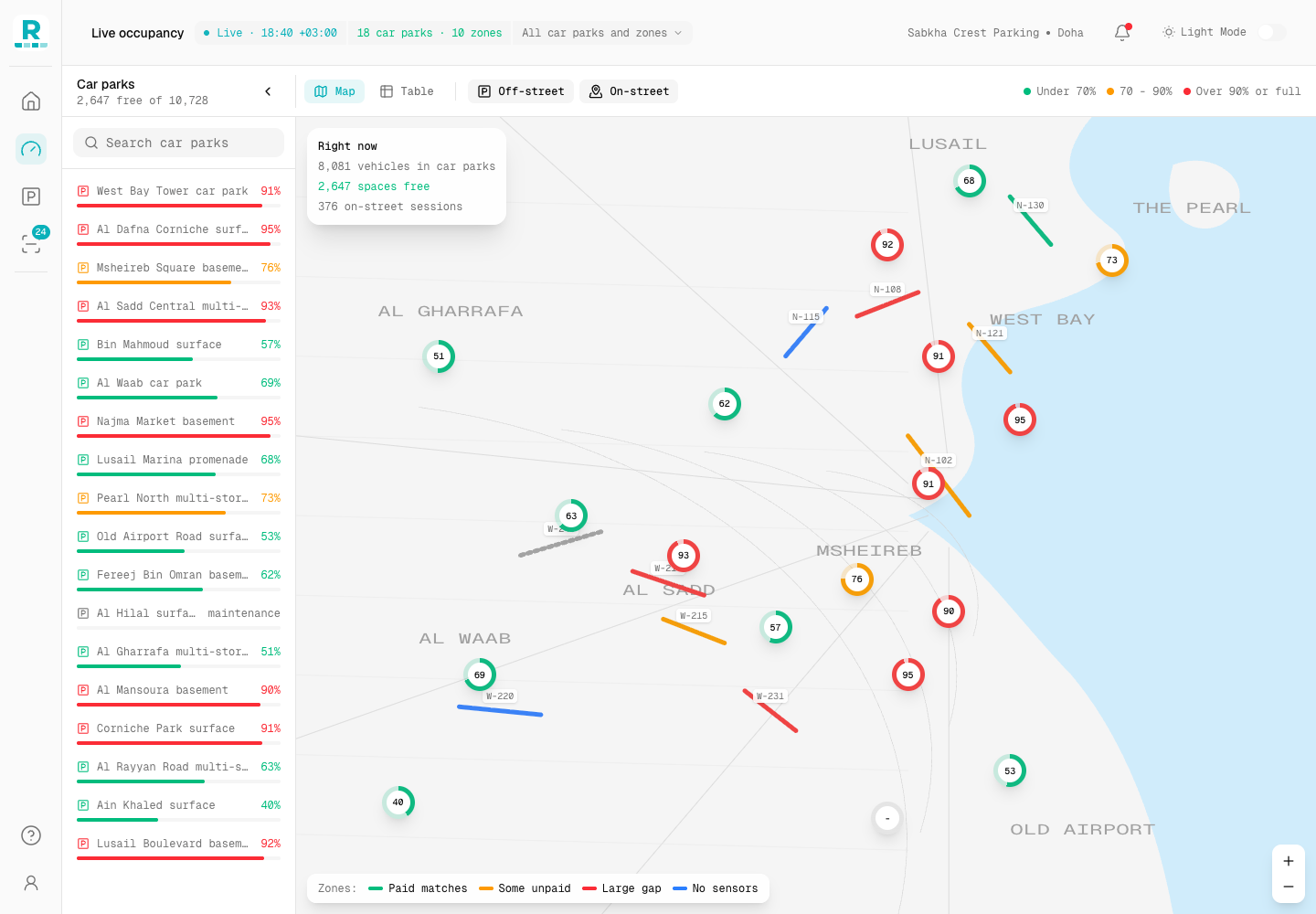Viewport: 1316px width, 914px height.
Task: Switch to the Table view tab
Action: coord(407,91)
